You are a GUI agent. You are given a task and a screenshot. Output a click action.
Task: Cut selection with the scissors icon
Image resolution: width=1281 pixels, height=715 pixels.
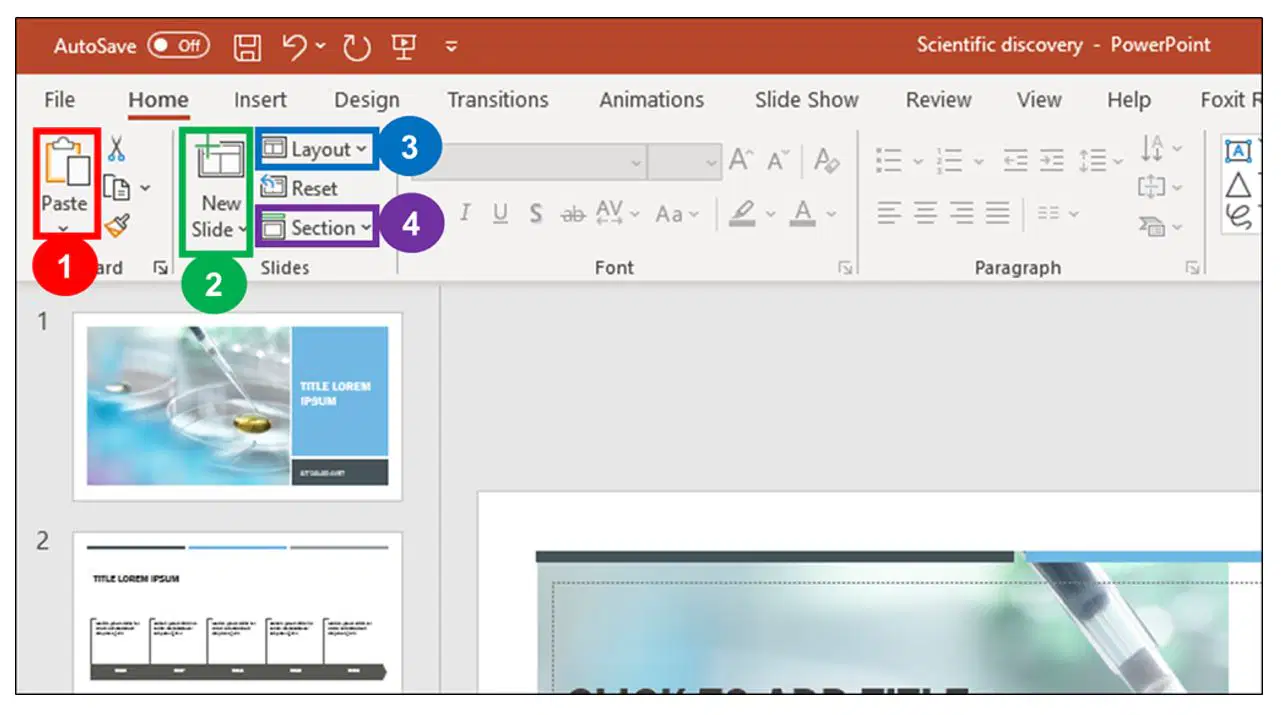pyautogui.click(x=117, y=150)
